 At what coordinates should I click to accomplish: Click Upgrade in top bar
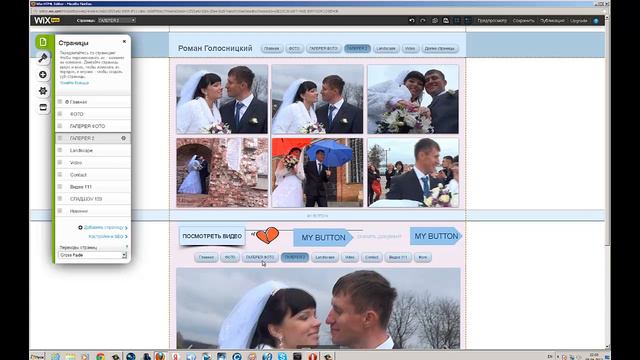tap(579, 20)
